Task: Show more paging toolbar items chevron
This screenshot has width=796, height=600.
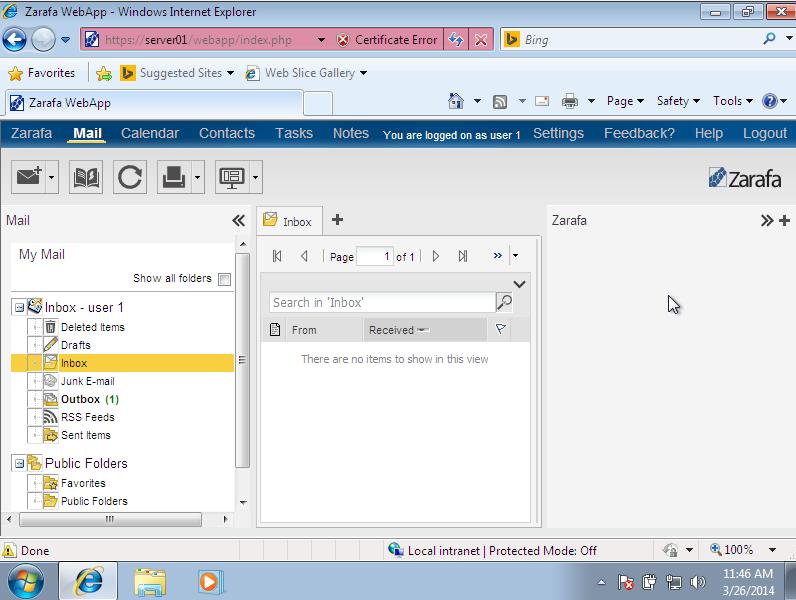Action: pyautogui.click(x=498, y=255)
